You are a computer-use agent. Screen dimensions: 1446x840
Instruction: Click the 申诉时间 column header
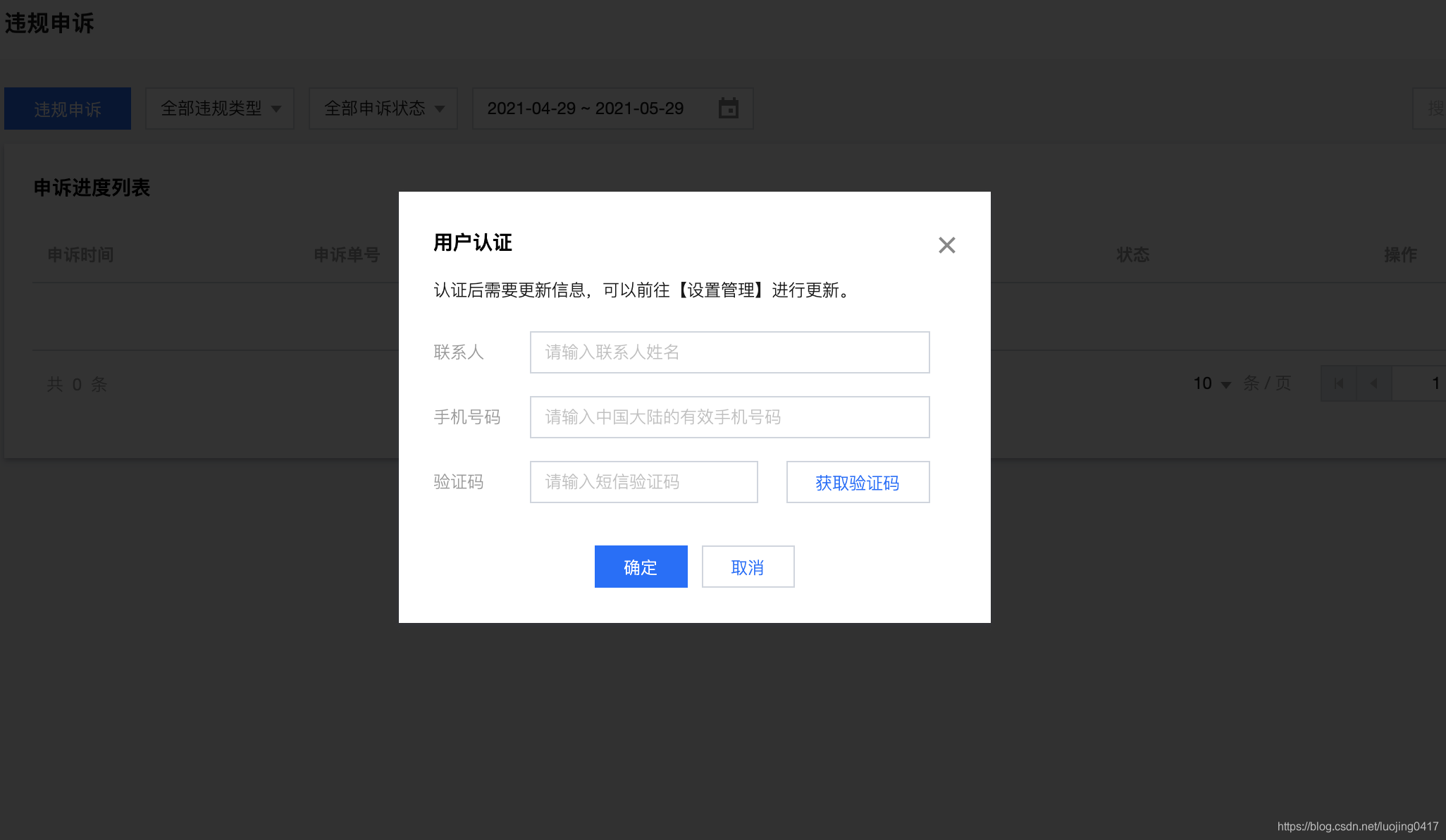tap(80, 254)
